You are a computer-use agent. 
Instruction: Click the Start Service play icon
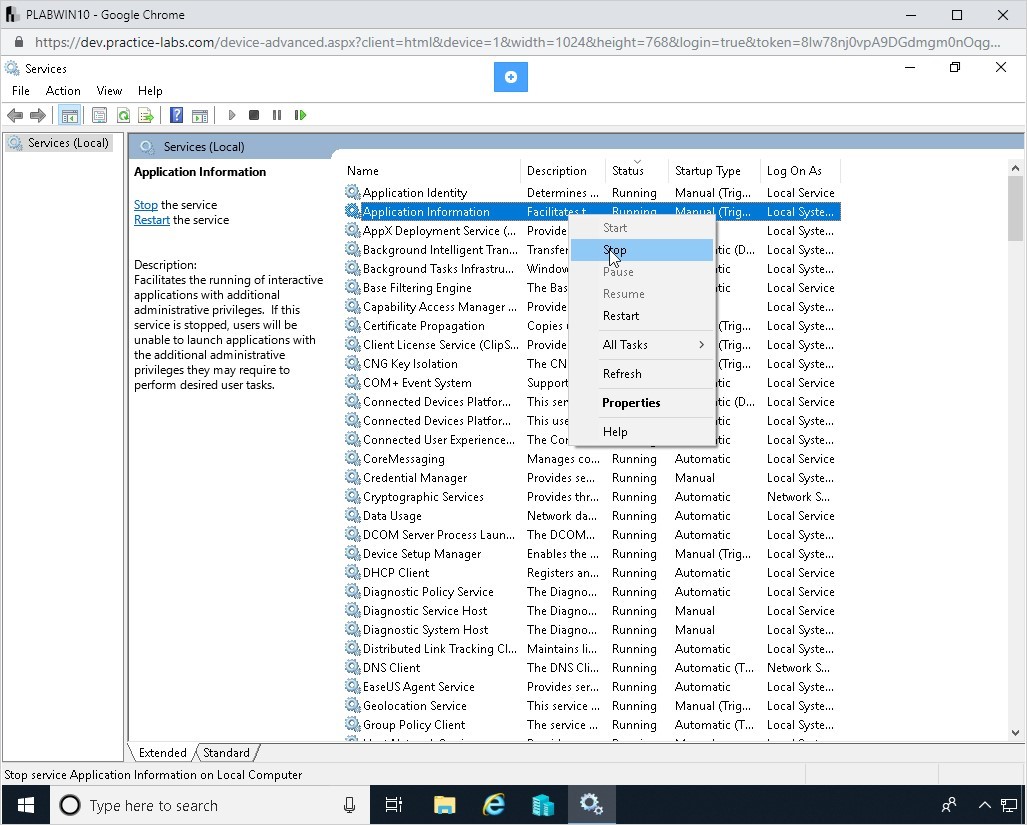pyautogui.click(x=231, y=115)
